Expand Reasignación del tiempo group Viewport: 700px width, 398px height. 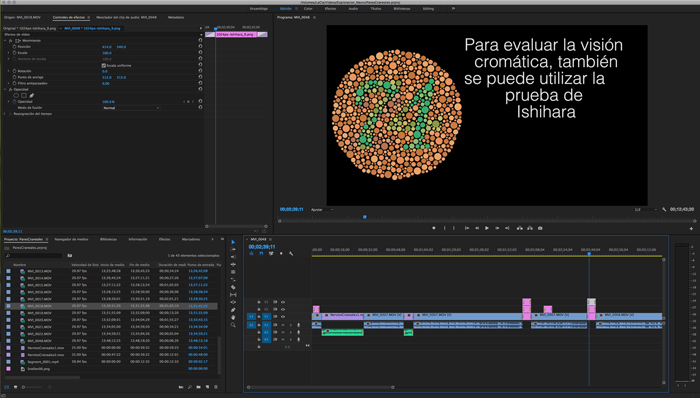pyautogui.click(x=5, y=114)
